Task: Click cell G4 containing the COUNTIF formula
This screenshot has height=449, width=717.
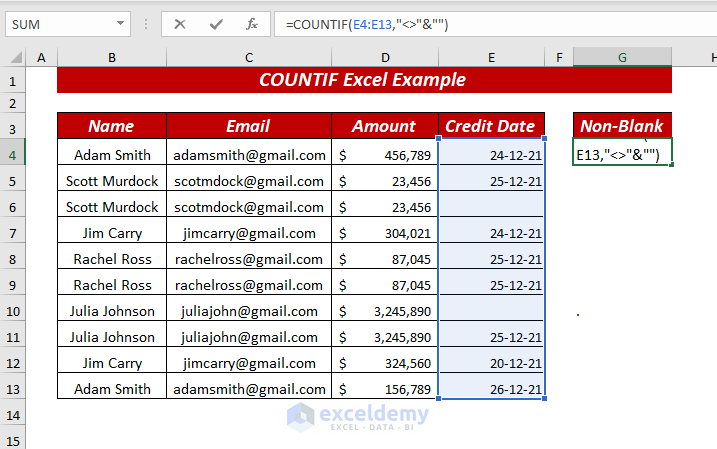Action: point(622,152)
